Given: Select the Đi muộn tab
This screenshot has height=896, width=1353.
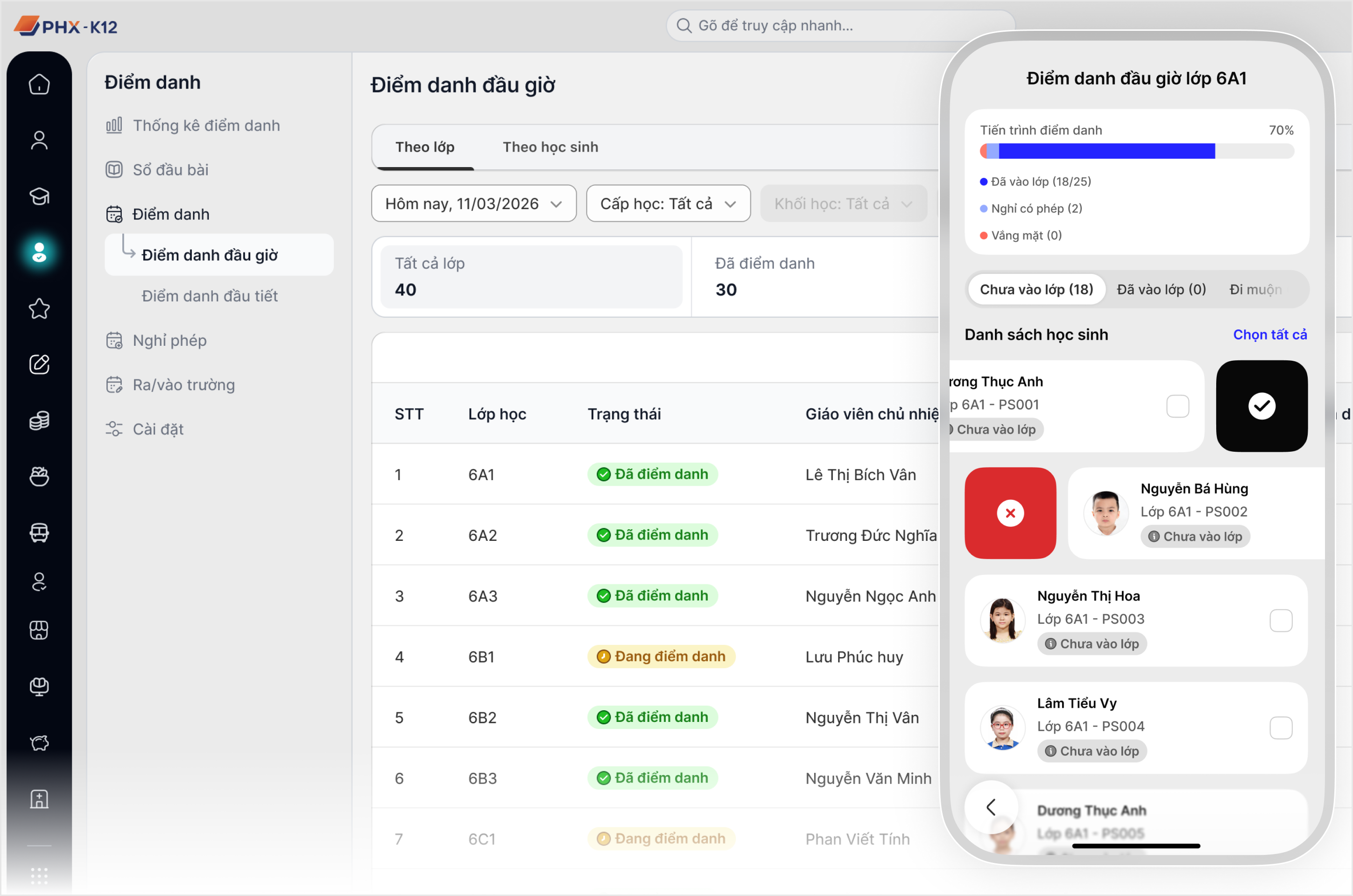Looking at the screenshot, I should pos(1255,290).
